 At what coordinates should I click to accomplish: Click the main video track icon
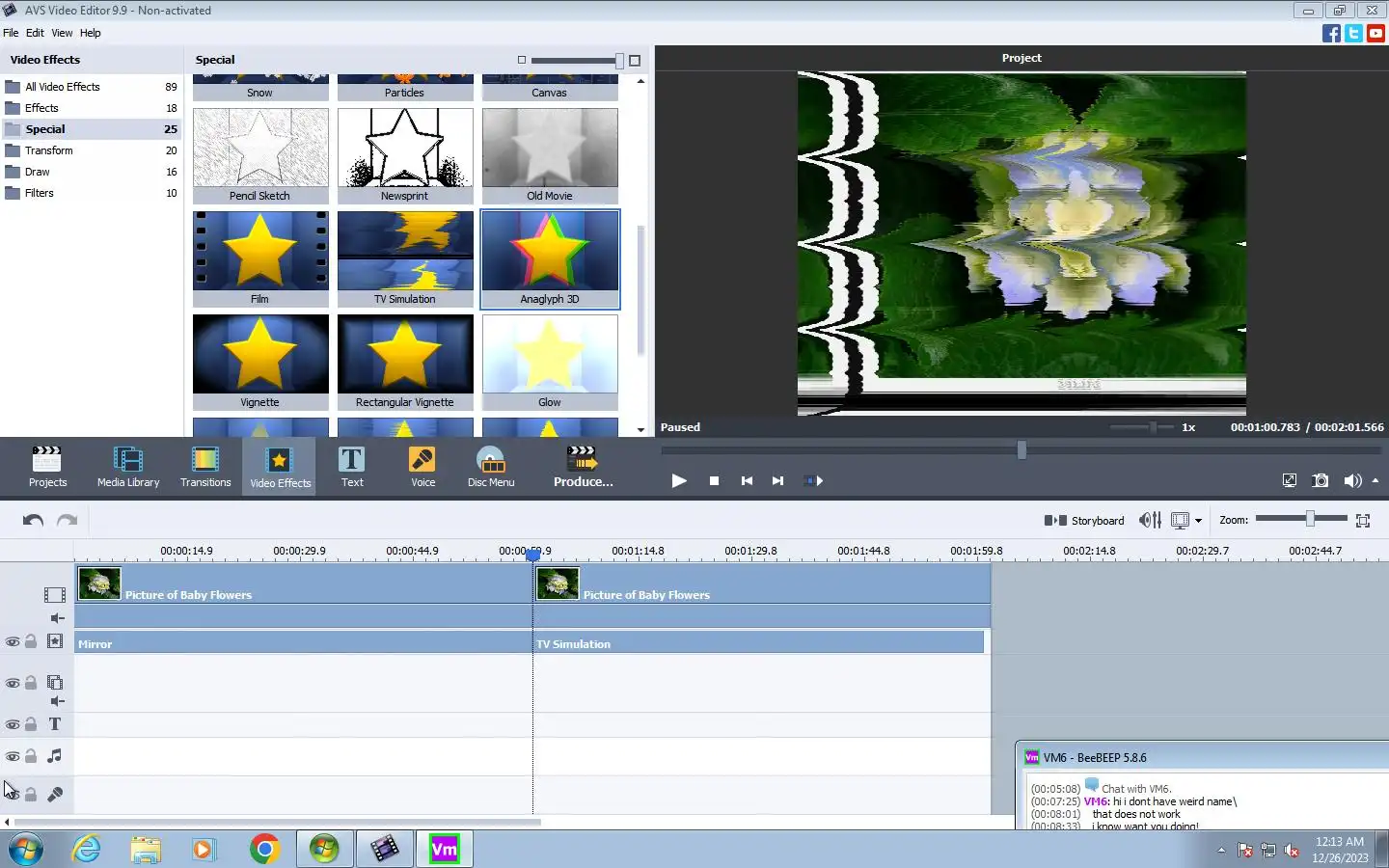click(x=55, y=595)
